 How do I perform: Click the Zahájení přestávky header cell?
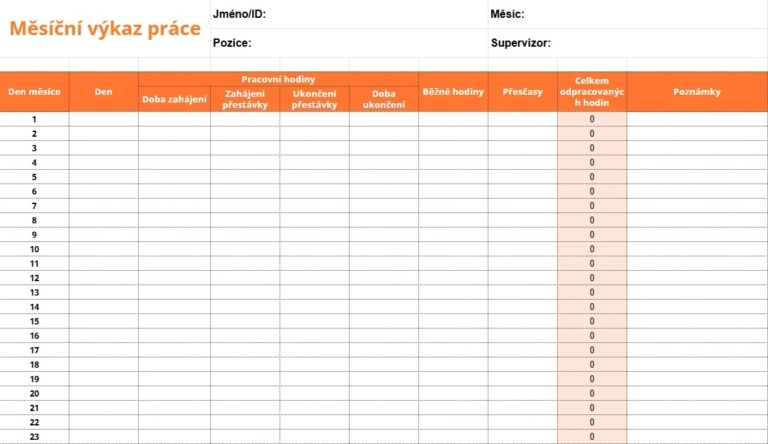tap(245, 99)
